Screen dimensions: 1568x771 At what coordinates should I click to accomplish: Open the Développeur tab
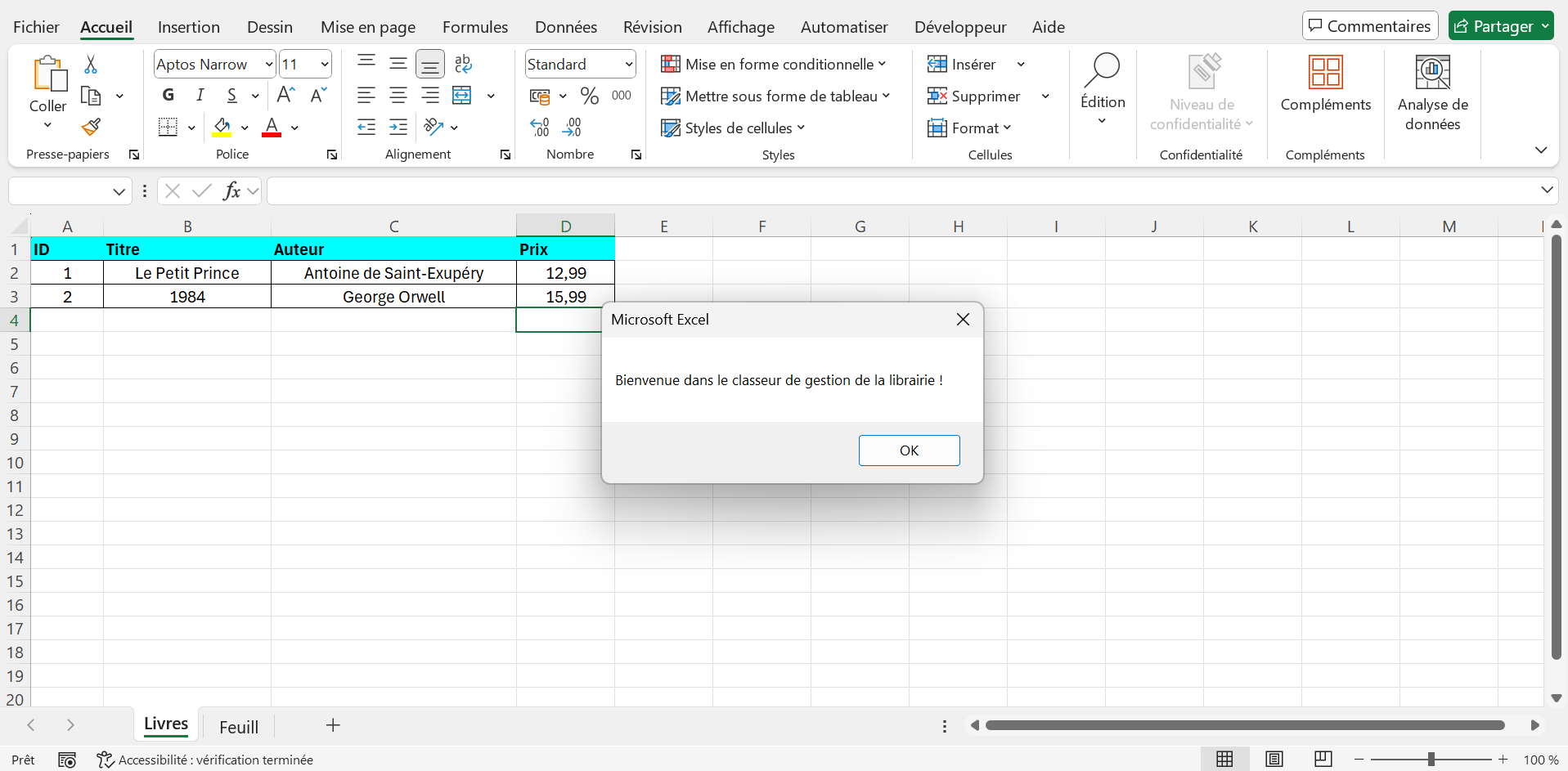point(960,27)
